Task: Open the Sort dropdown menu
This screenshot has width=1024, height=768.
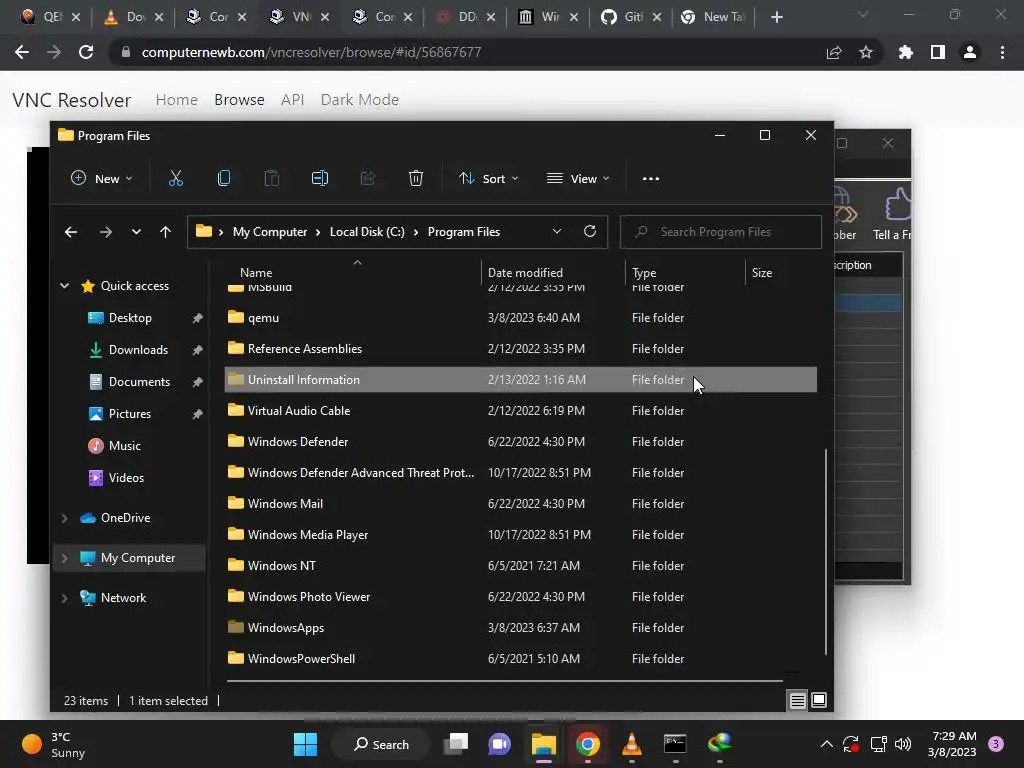Action: [x=488, y=178]
